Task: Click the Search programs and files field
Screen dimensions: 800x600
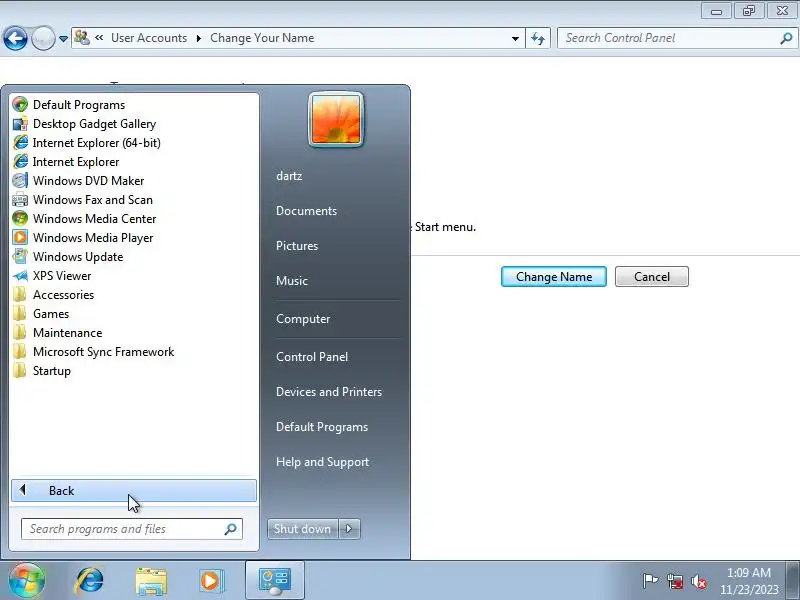Action: (132, 529)
